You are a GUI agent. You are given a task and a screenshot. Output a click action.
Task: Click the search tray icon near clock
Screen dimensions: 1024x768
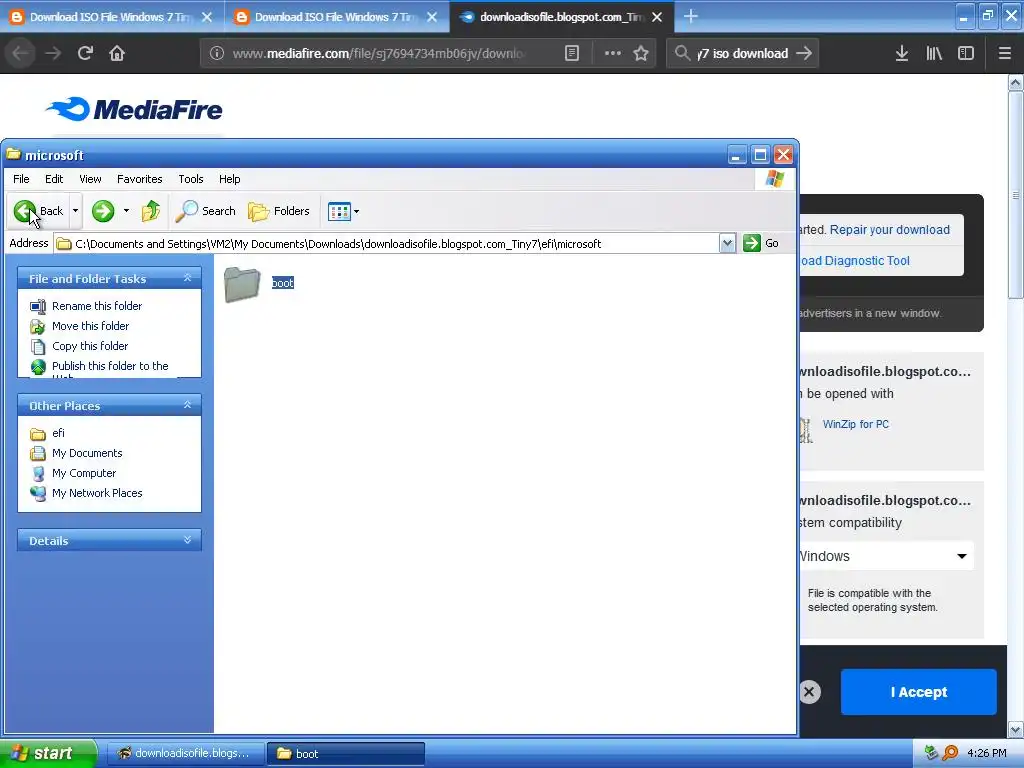[951, 753]
